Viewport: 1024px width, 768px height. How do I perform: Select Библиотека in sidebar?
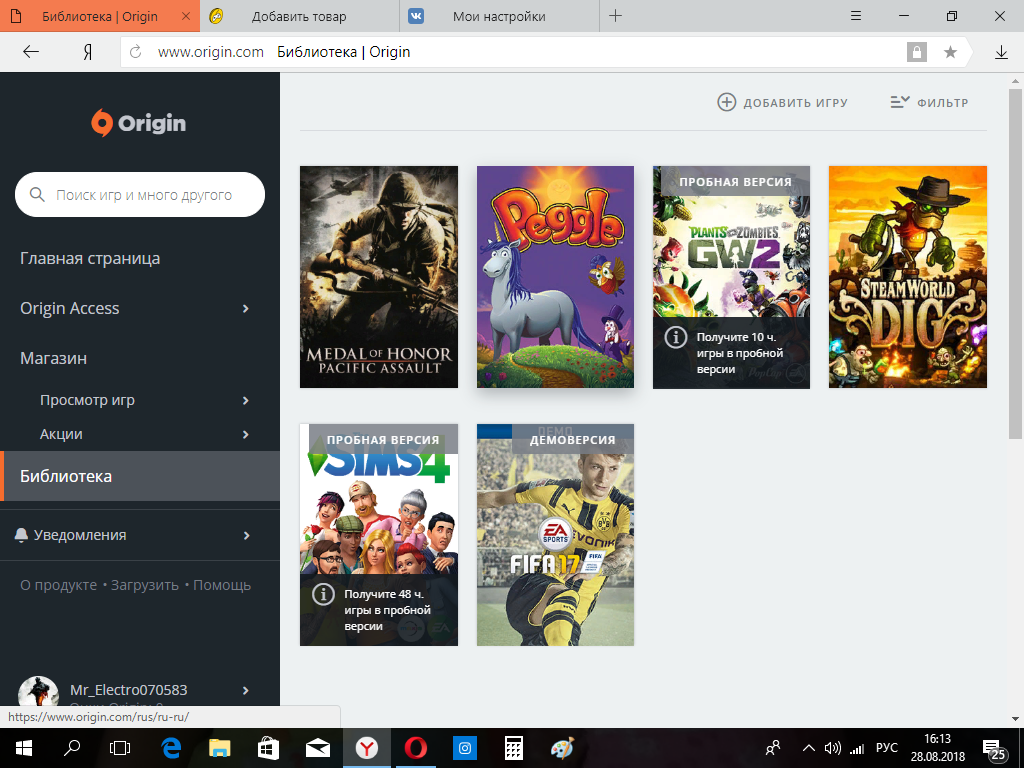(140, 476)
